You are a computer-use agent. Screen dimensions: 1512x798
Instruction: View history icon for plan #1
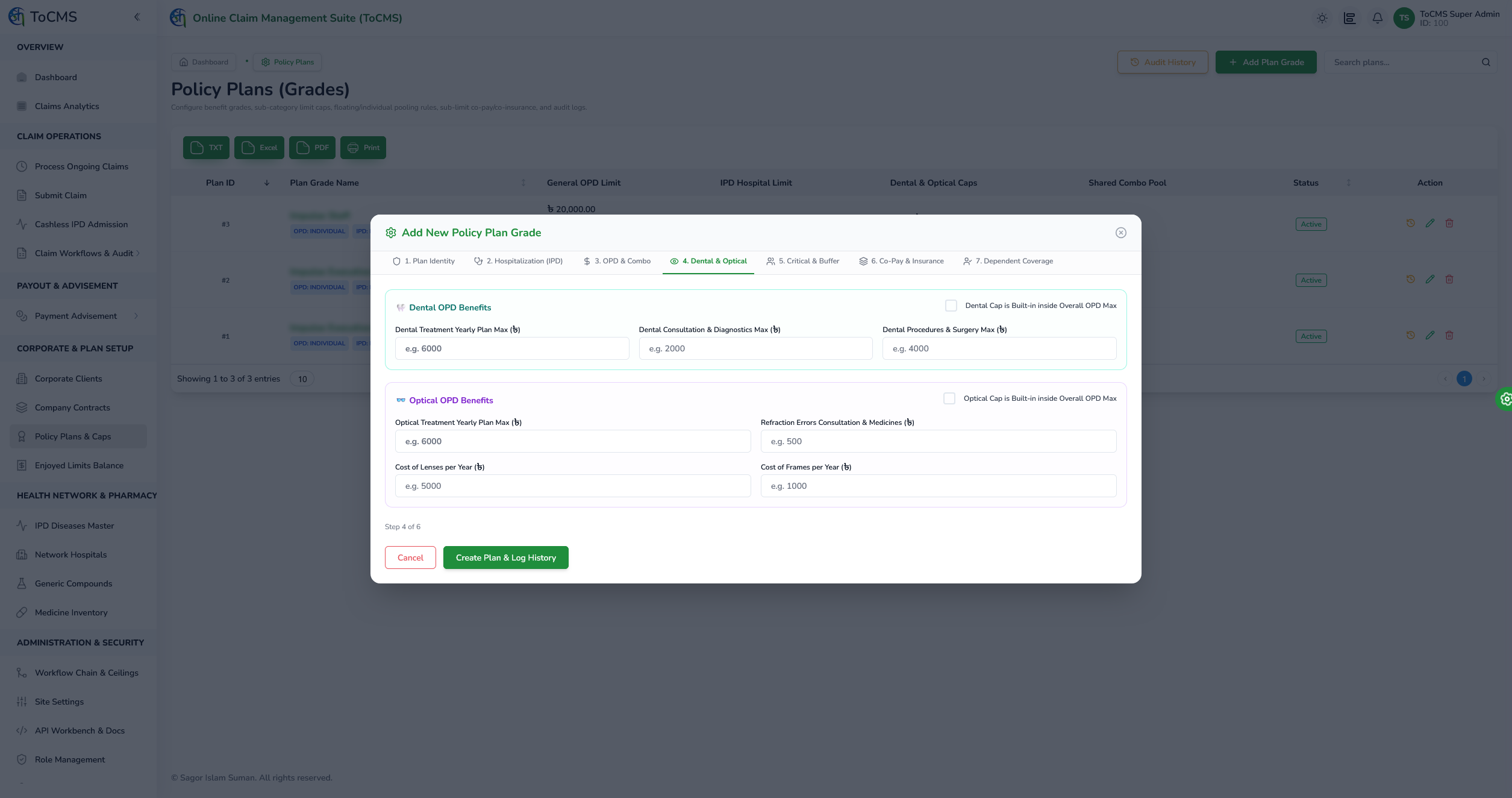[x=1411, y=336]
